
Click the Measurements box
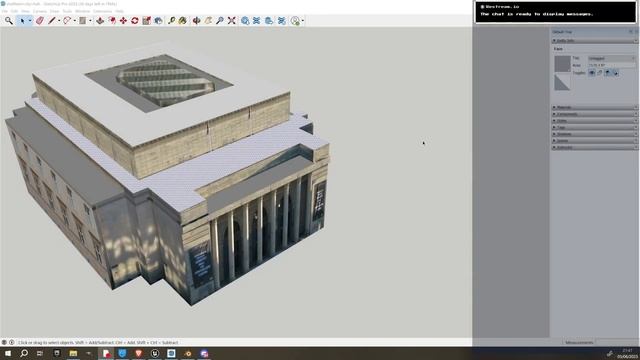coord(617,342)
